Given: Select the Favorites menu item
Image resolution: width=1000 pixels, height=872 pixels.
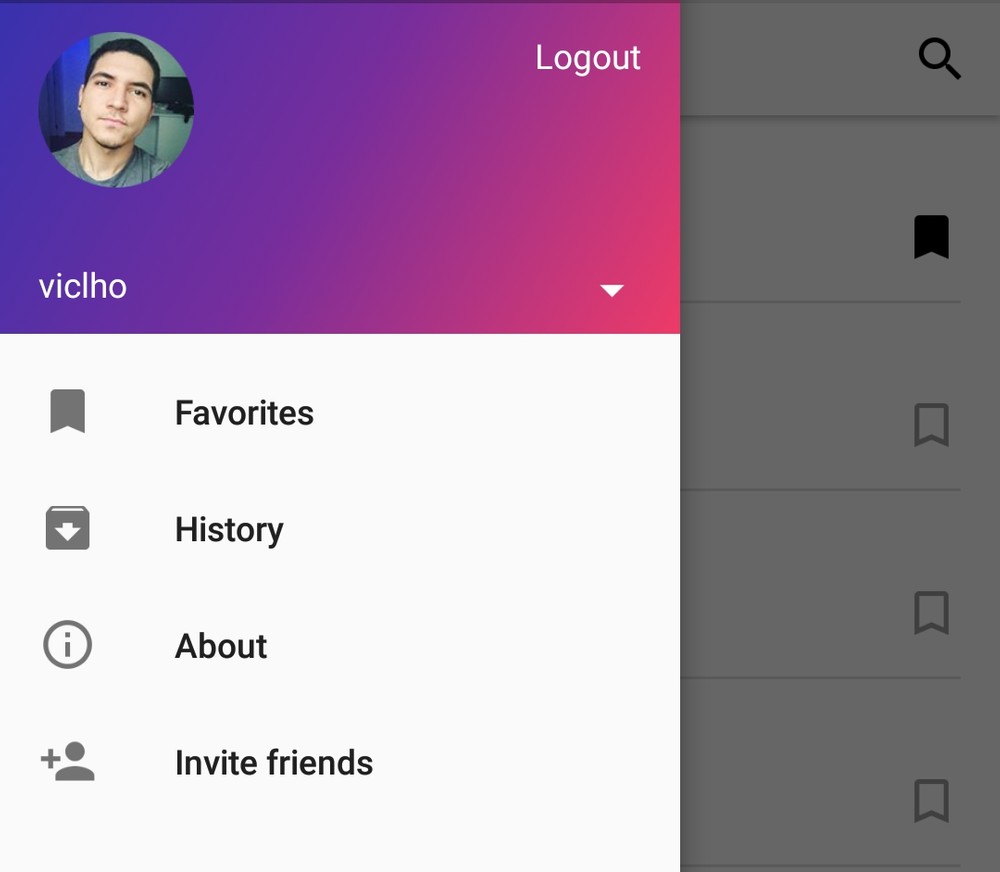Looking at the screenshot, I should point(244,413).
